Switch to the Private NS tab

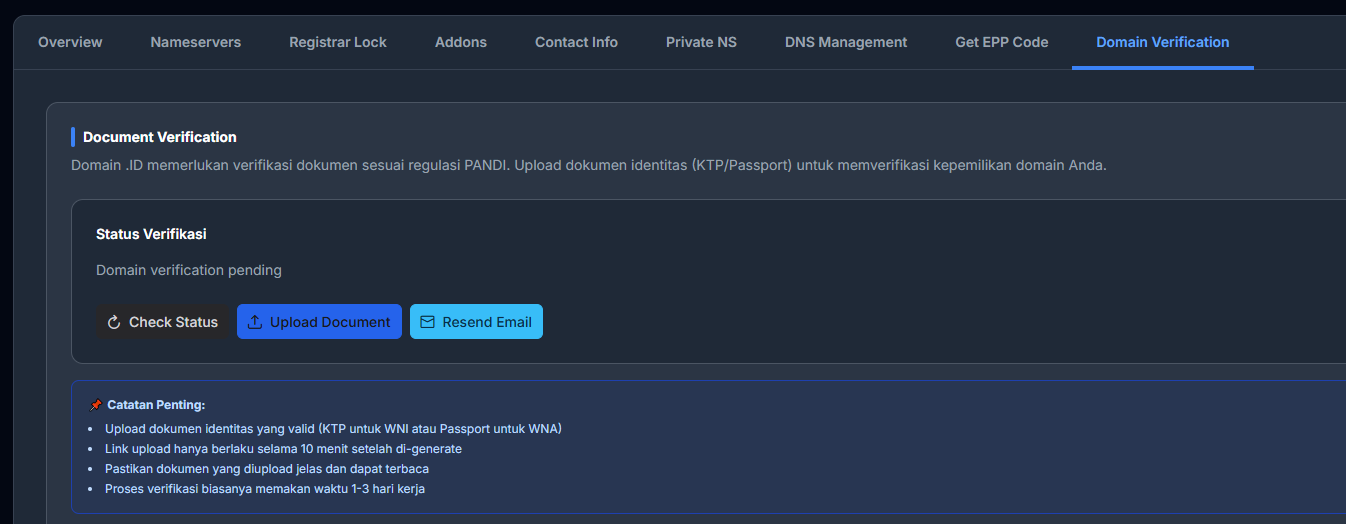701,42
